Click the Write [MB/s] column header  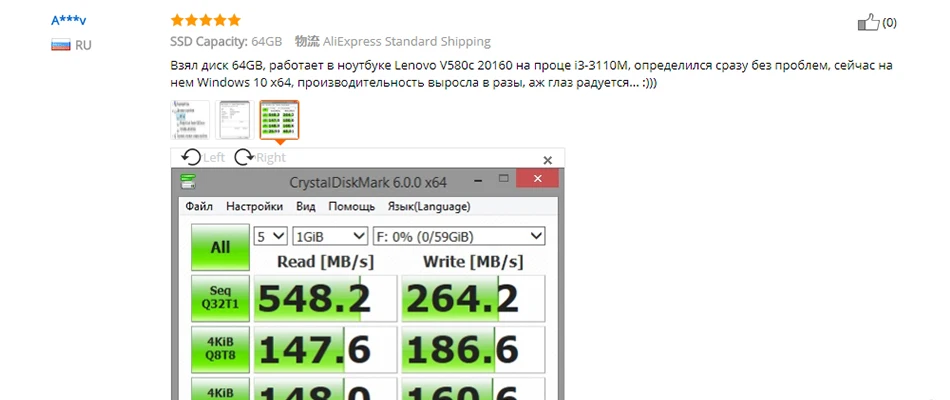coord(473,261)
